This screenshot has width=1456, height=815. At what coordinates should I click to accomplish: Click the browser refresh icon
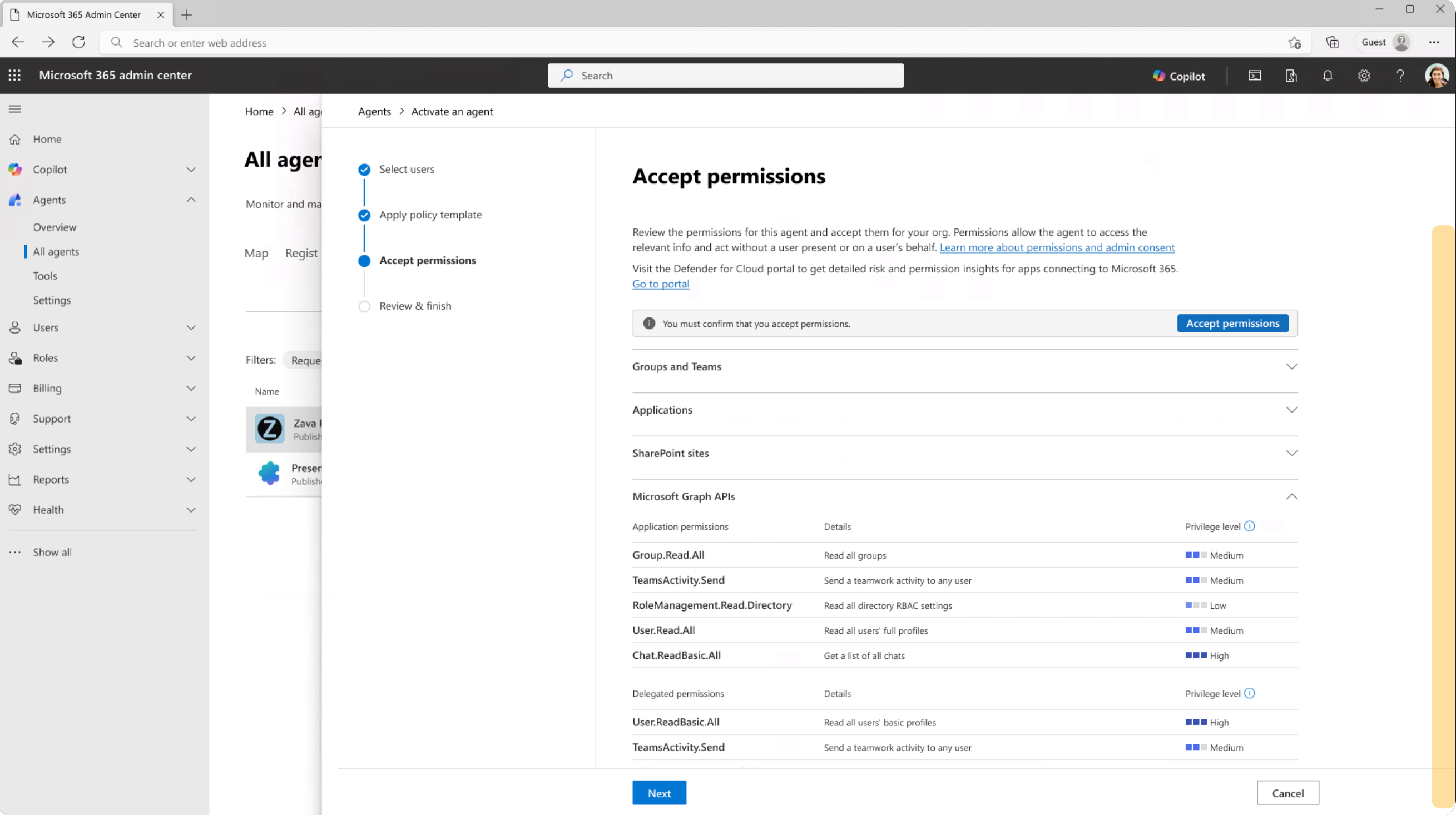(78, 42)
